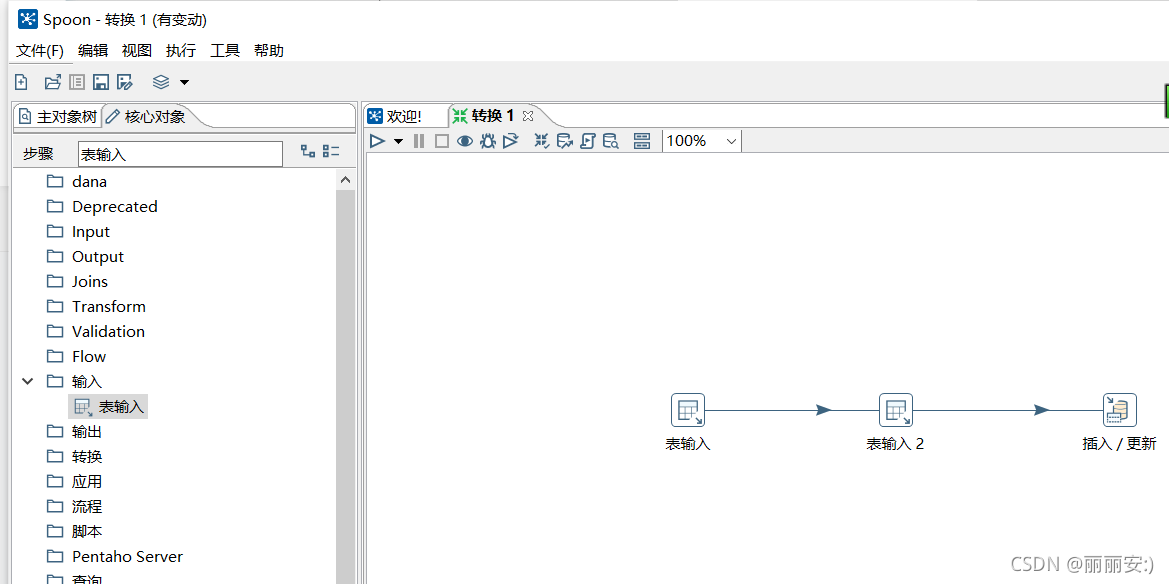
Task: Switch to the 核心对象 tab
Action: pyautogui.click(x=146, y=116)
